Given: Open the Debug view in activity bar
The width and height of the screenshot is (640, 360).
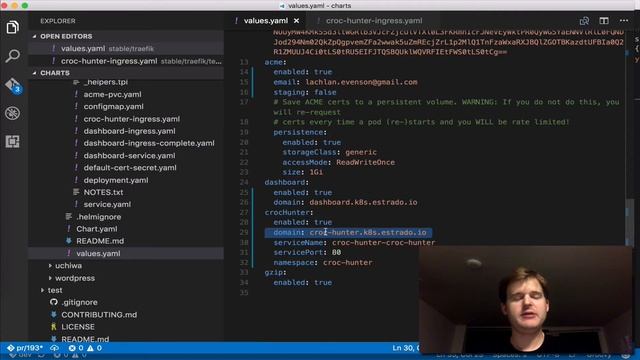Looking at the screenshot, I should click(x=13, y=113).
